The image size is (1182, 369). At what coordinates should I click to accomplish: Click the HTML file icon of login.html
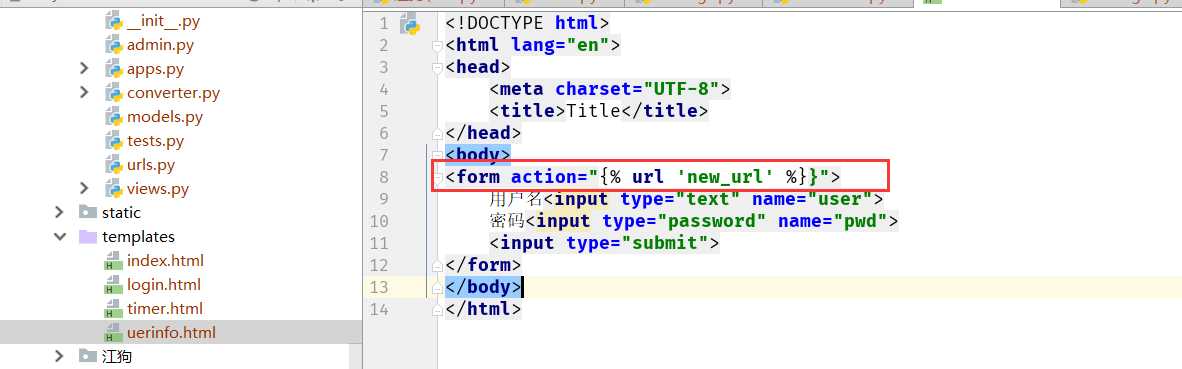[114, 285]
